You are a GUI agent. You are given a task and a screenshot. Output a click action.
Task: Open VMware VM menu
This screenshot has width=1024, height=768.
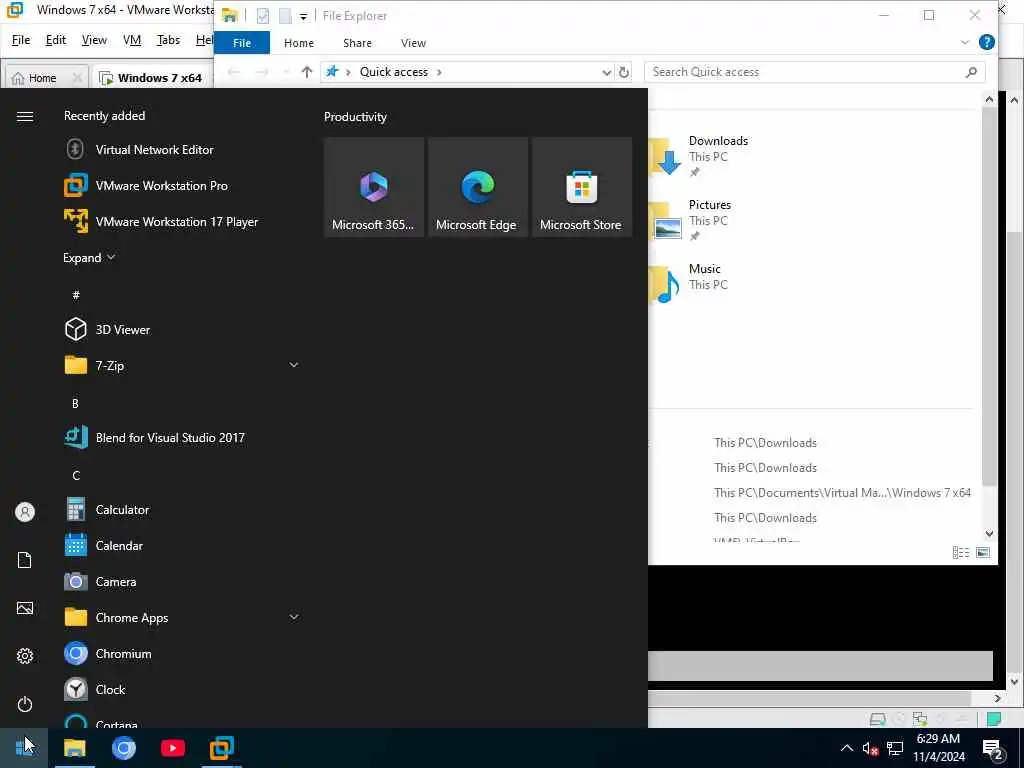pos(132,40)
